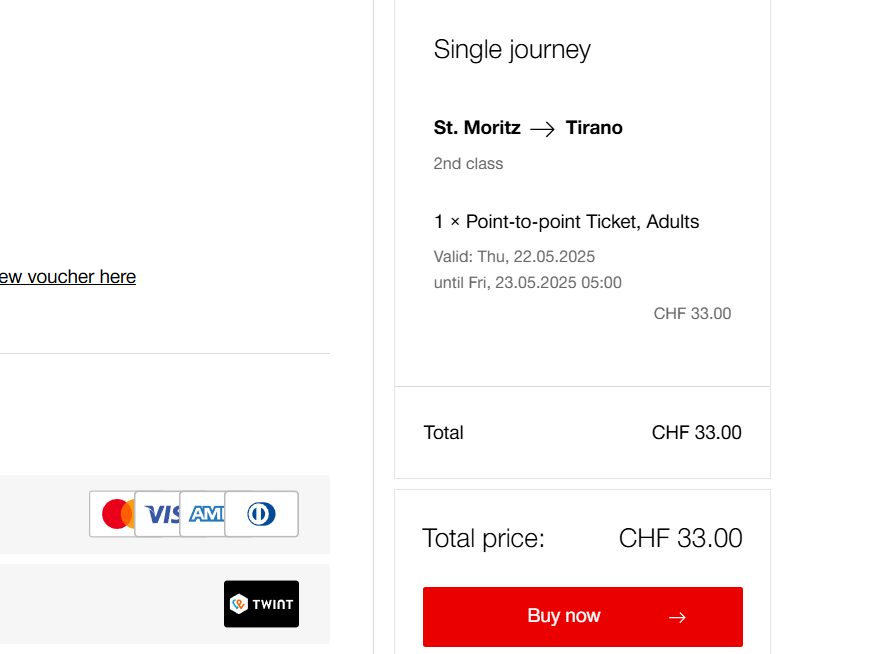This screenshot has width=870, height=654.
Task: Click the until Fri, 23.05.2025 05:00 text
Action: 527,282
